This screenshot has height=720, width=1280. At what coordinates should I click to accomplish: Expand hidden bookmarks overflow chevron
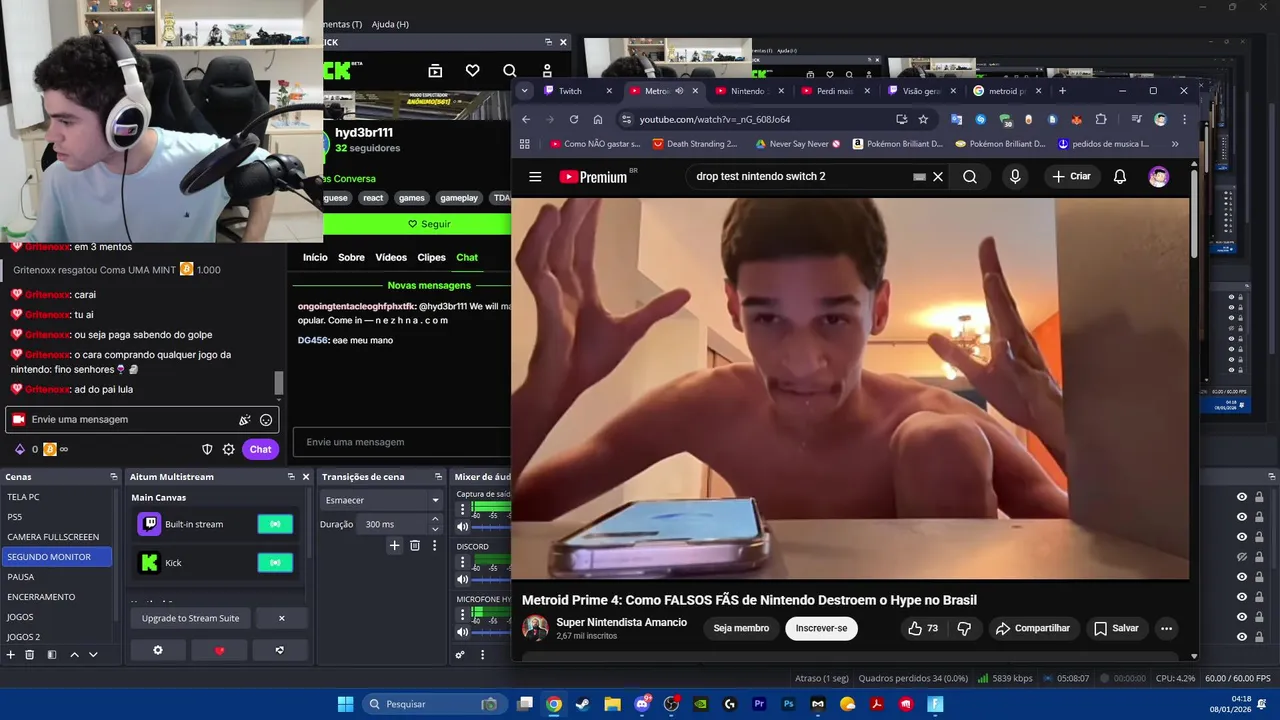(1174, 144)
